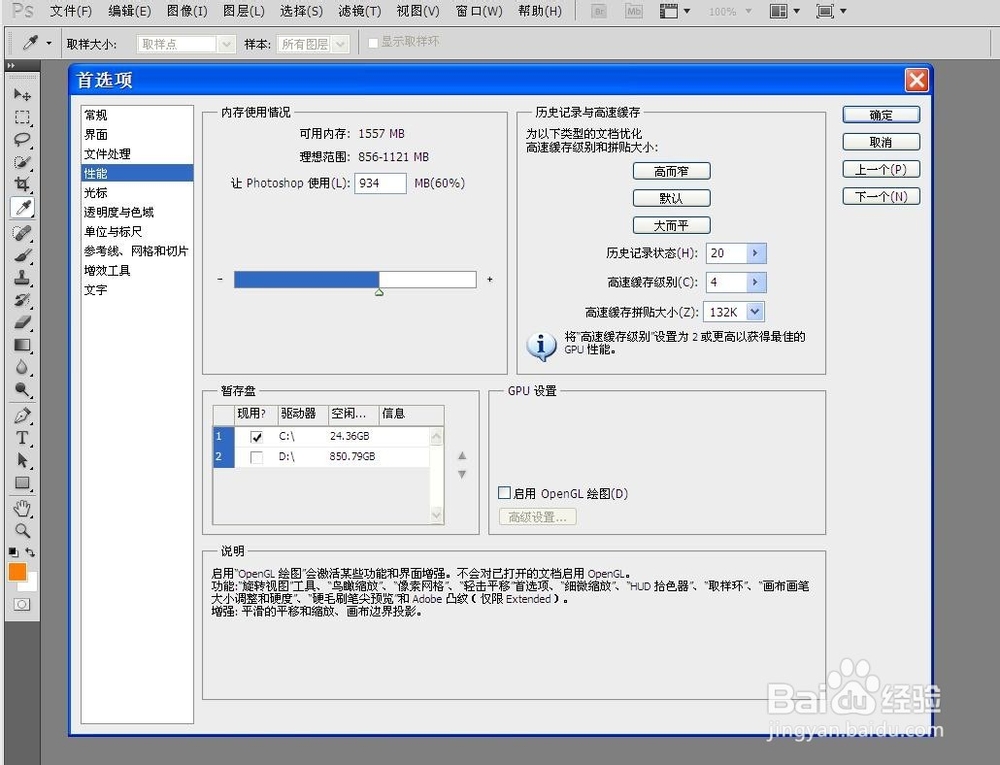Open the 编辑(E) menu

click(129, 11)
